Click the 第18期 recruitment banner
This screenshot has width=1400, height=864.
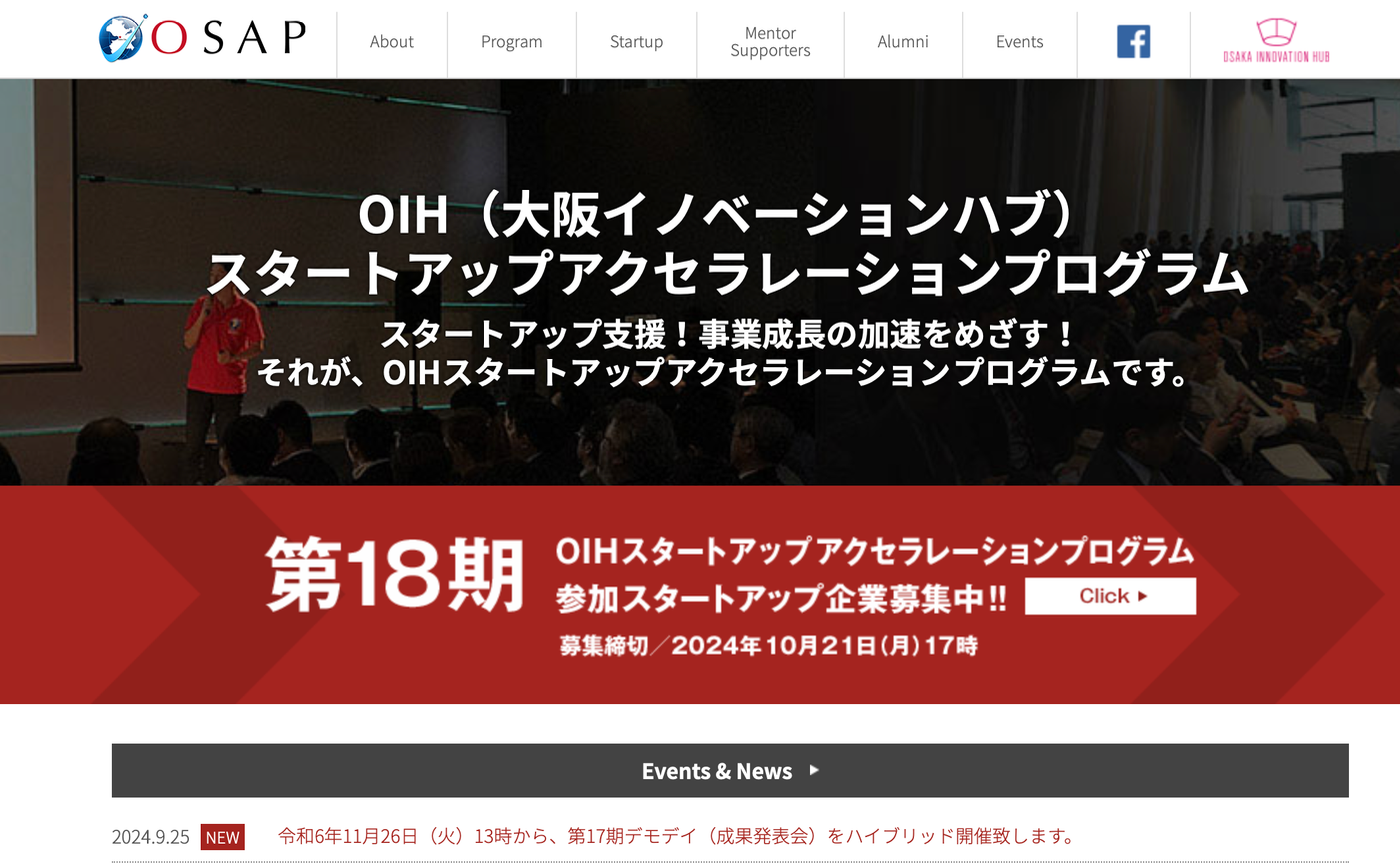pyautogui.click(x=700, y=590)
